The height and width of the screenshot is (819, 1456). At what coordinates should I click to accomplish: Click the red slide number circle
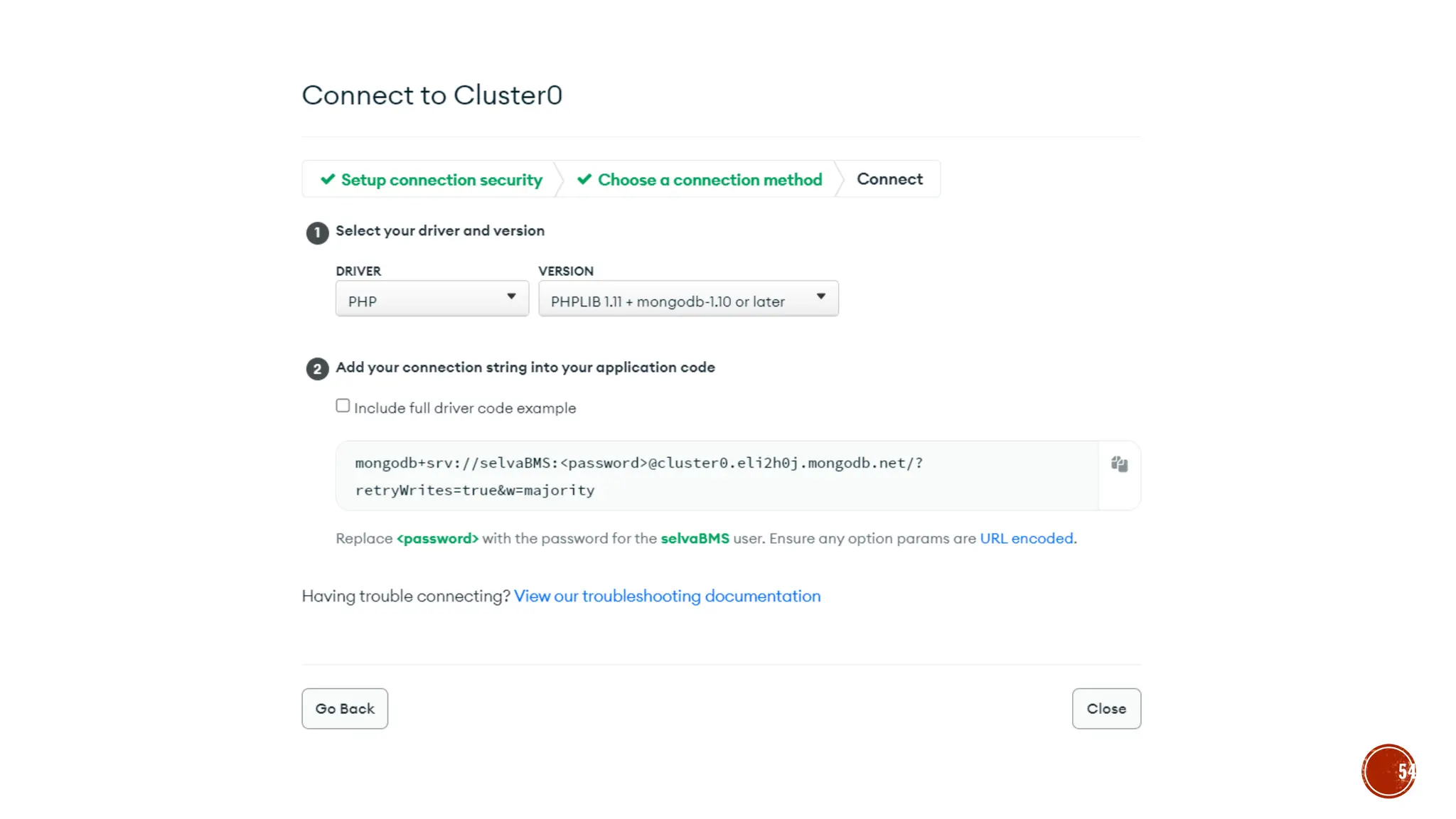pyautogui.click(x=1388, y=771)
